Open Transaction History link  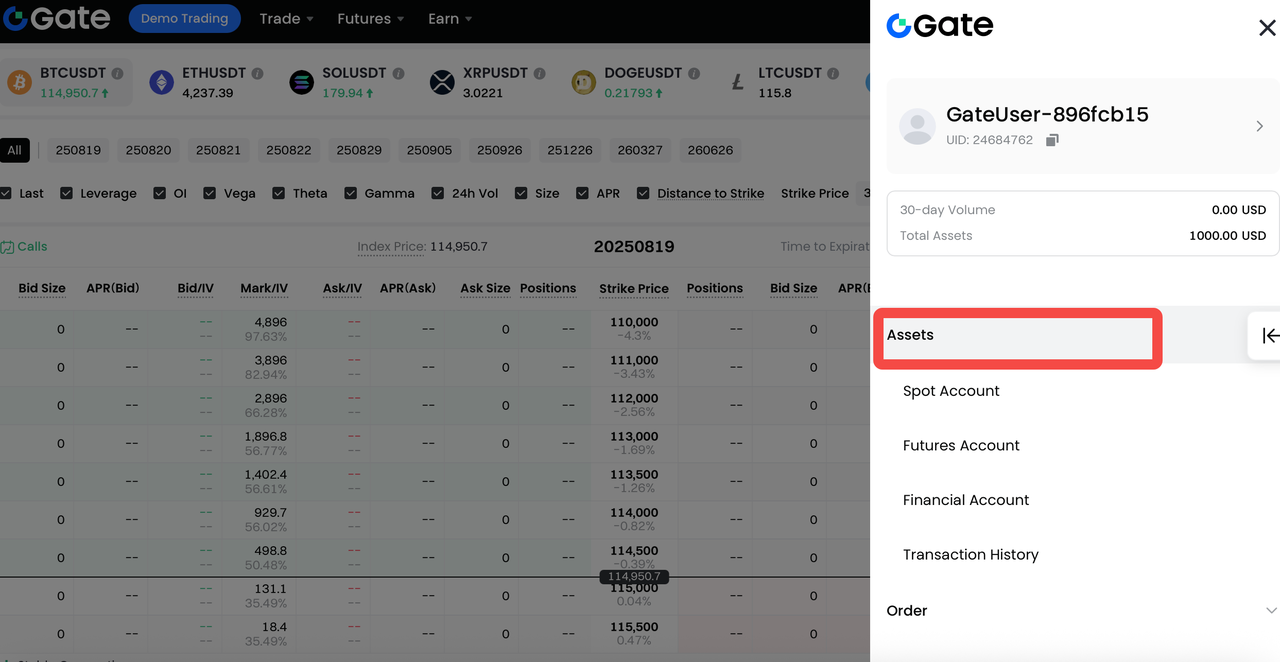click(x=970, y=555)
